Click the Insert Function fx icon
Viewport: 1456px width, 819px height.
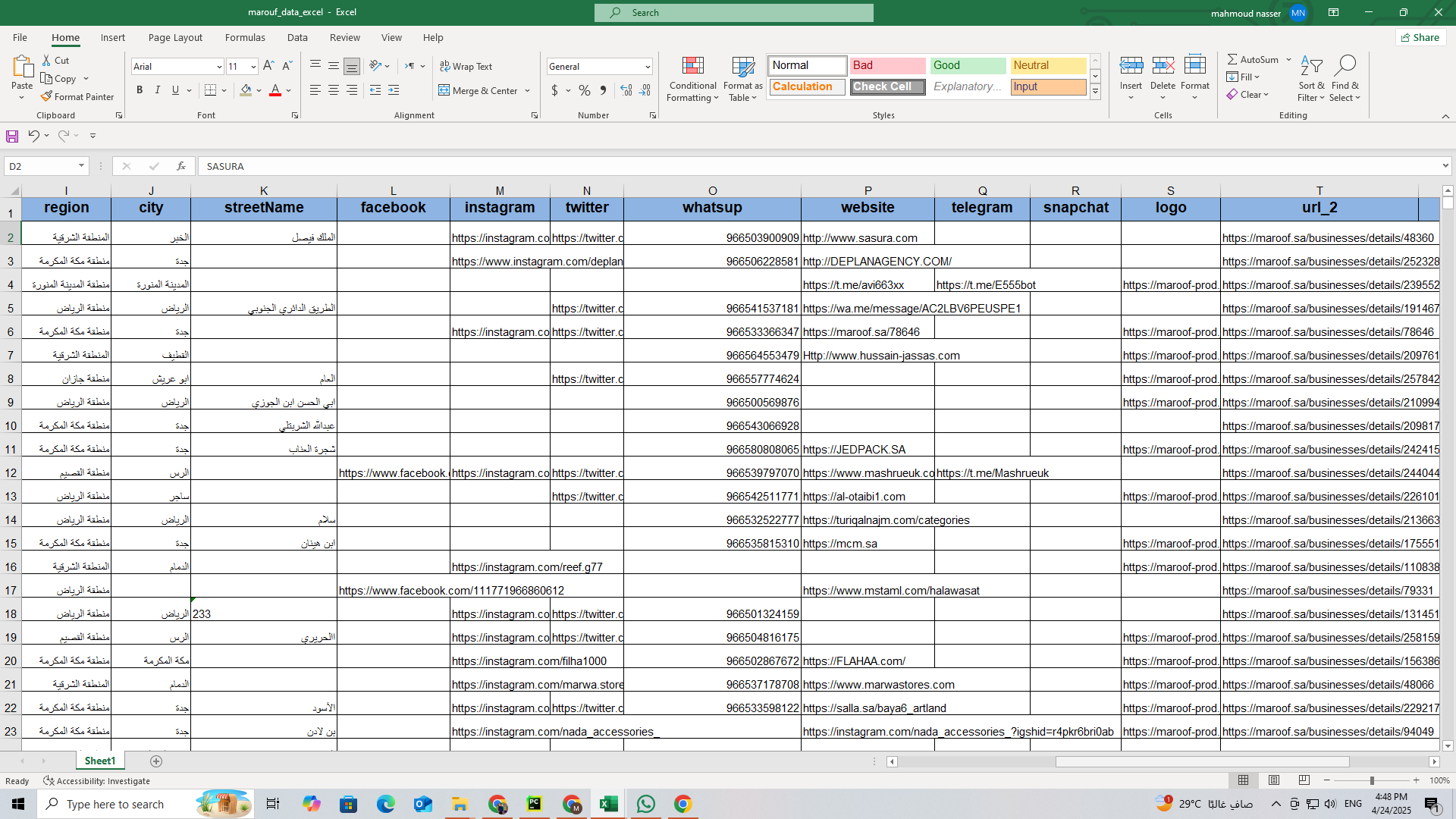[180, 166]
